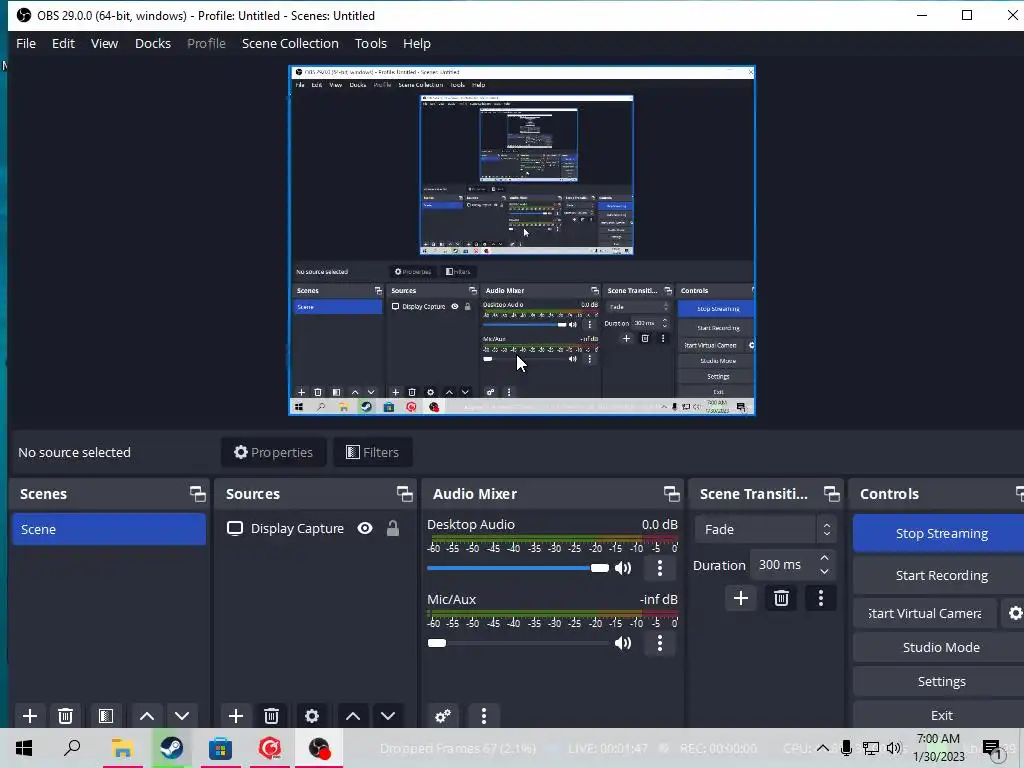Toggle Display Capture lock icon
Image resolution: width=1024 pixels, height=768 pixels.
coord(392,528)
